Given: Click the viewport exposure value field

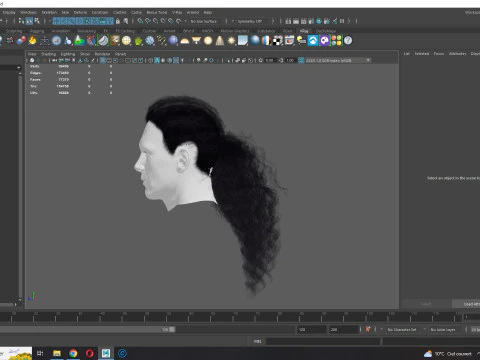Looking at the screenshot, I should coord(270,60).
